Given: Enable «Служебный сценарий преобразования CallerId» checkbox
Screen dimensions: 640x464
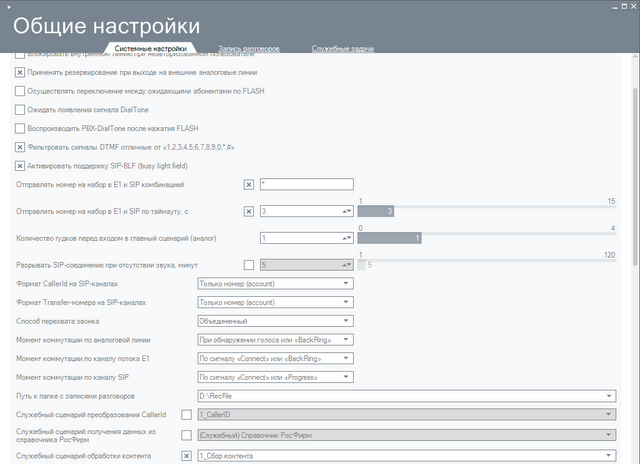Looking at the screenshot, I should 186,414.
